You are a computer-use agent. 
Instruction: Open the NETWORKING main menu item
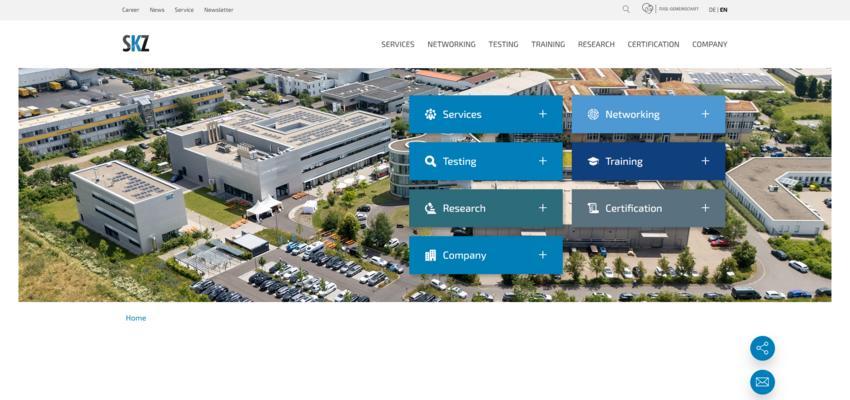(x=452, y=44)
